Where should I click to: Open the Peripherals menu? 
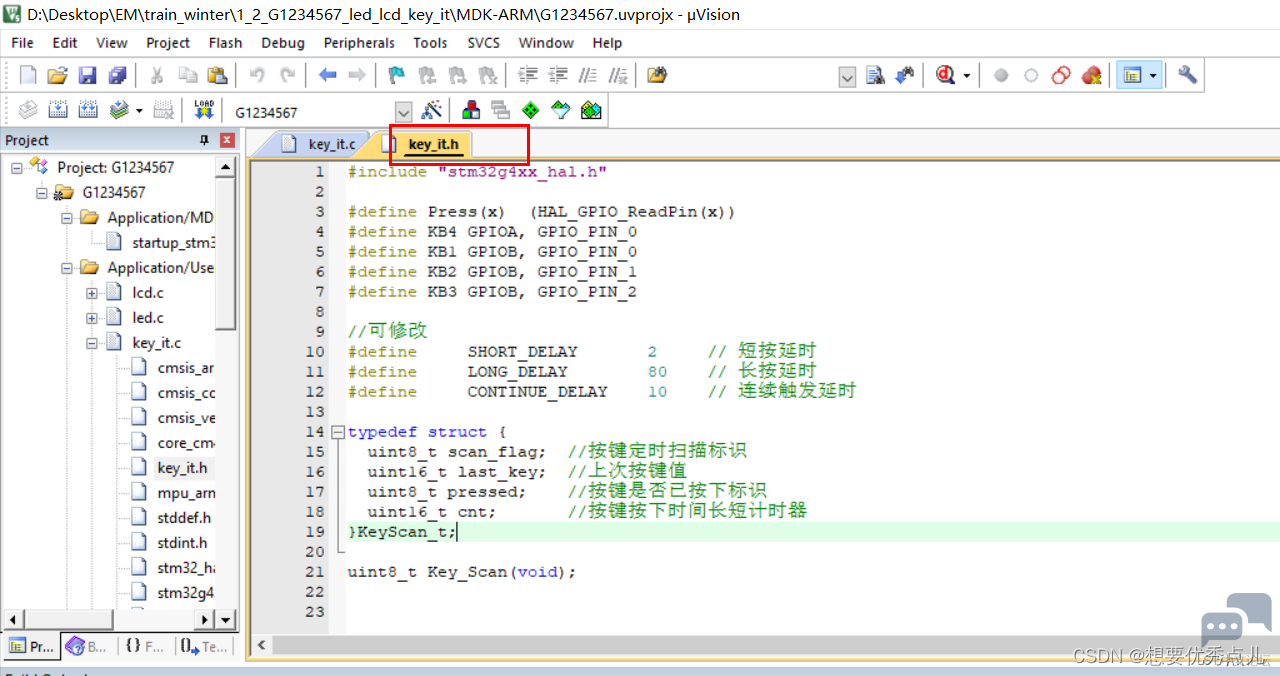359,43
